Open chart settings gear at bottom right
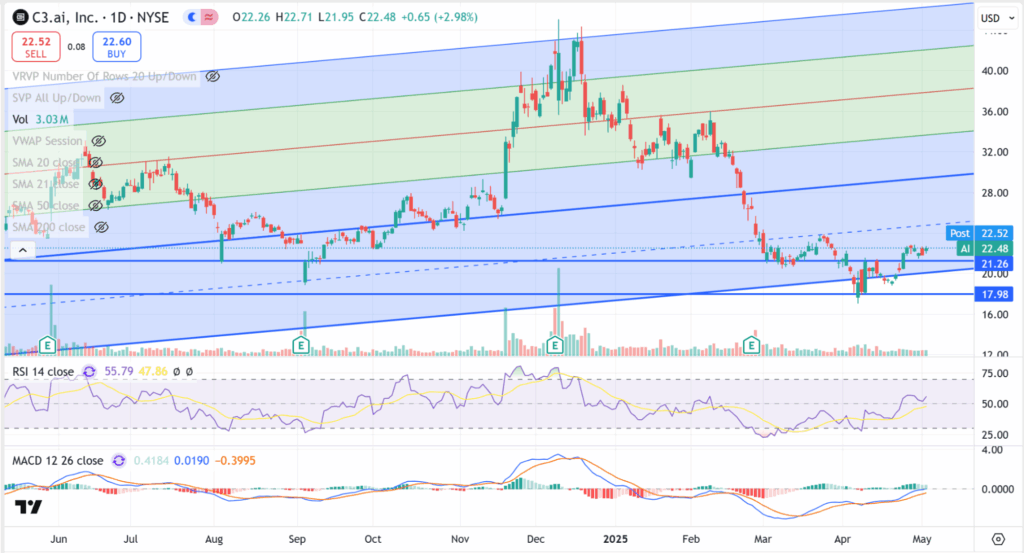The height and width of the screenshot is (553, 1024). click(x=998, y=539)
